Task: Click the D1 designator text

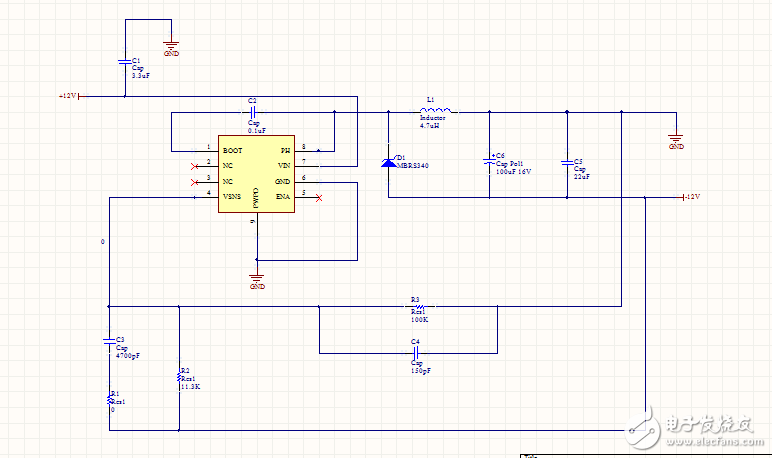Action: tap(401, 158)
